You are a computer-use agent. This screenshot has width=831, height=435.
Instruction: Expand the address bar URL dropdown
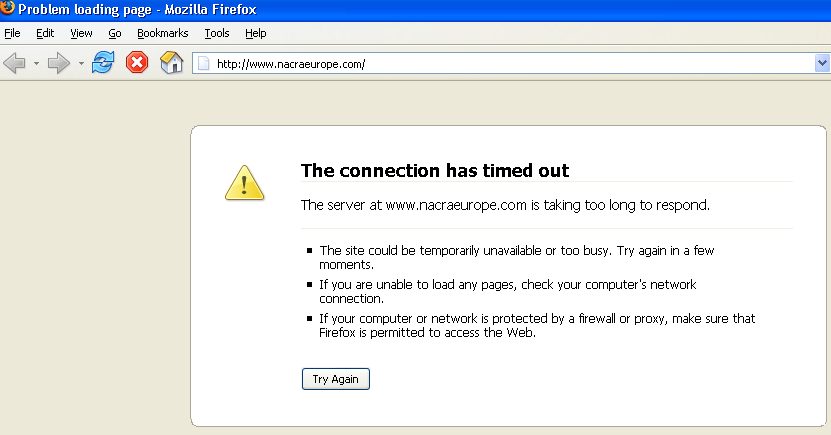pos(822,63)
